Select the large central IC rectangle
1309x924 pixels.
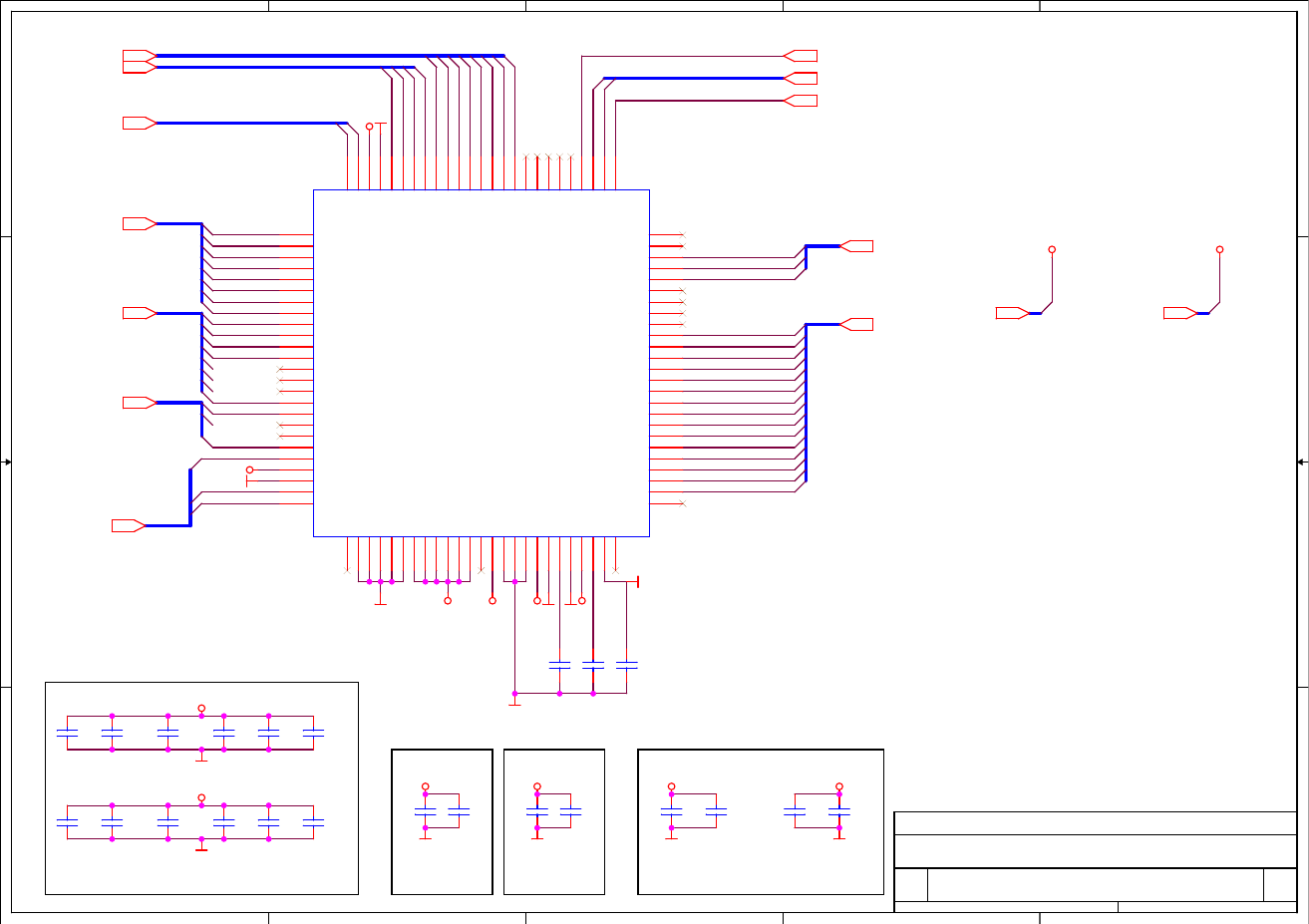[x=482, y=363]
